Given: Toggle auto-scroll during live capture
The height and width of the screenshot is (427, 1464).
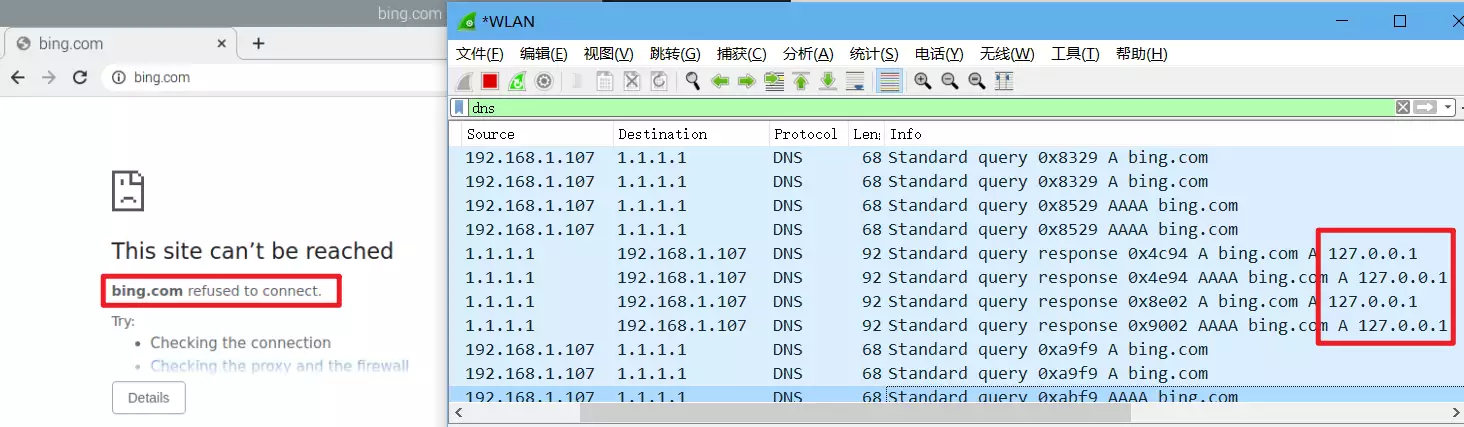Looking at the screenshot, I should [x=855, y=82].
